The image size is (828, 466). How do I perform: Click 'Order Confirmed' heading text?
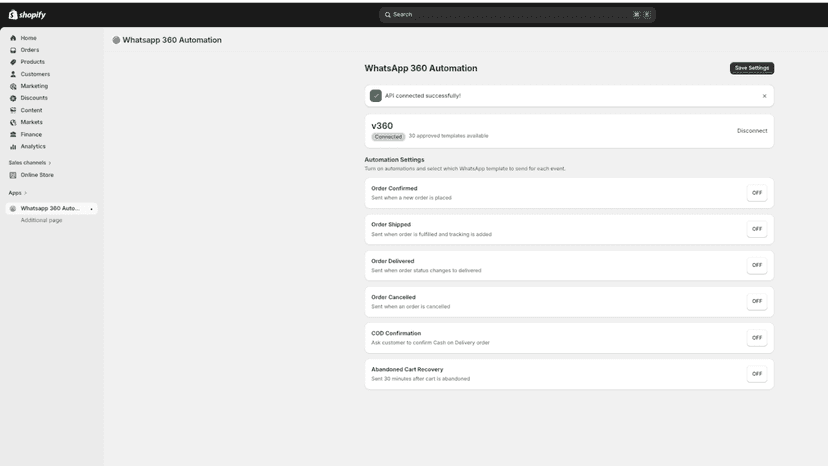pos(394,189)
